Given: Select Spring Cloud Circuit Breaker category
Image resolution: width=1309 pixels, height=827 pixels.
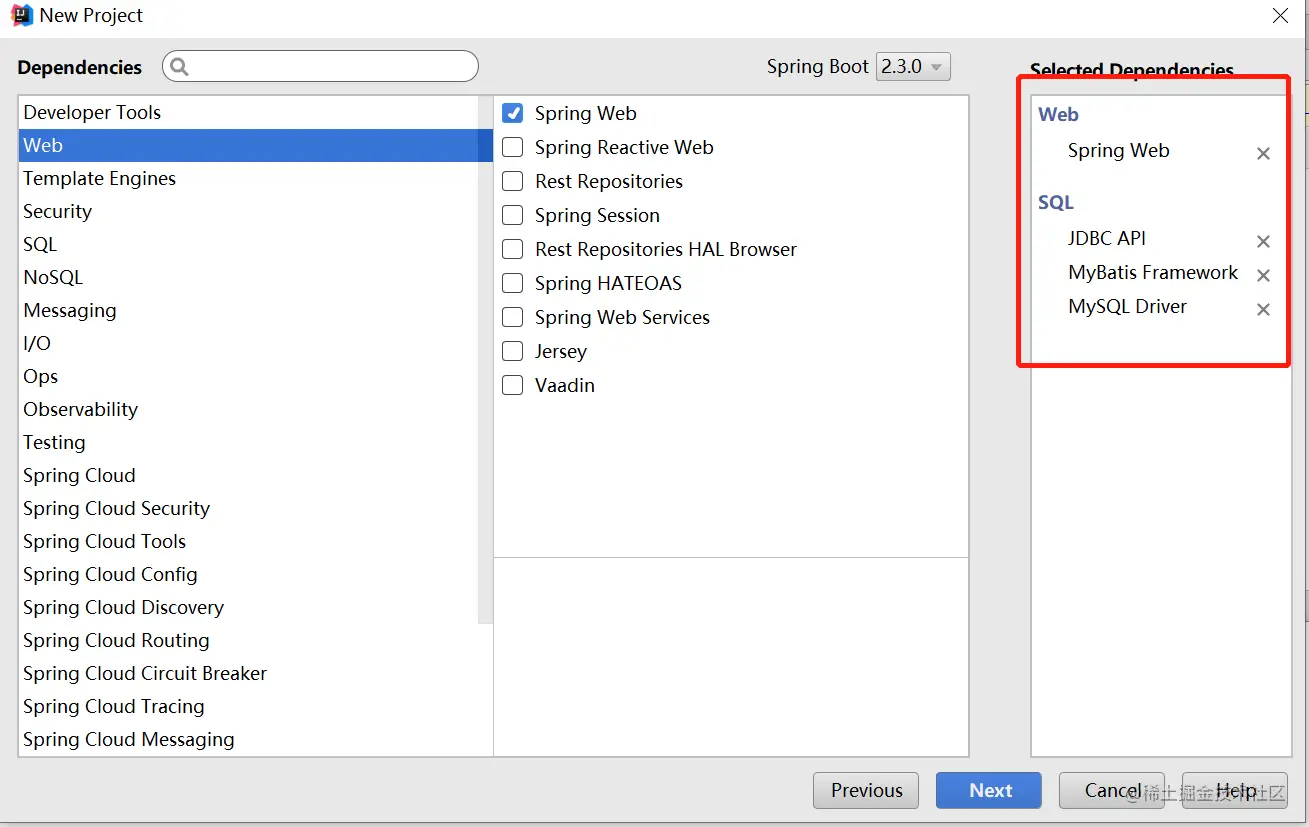Looking at the screenshot, I should pyautogui.click(x=249, y=673).
